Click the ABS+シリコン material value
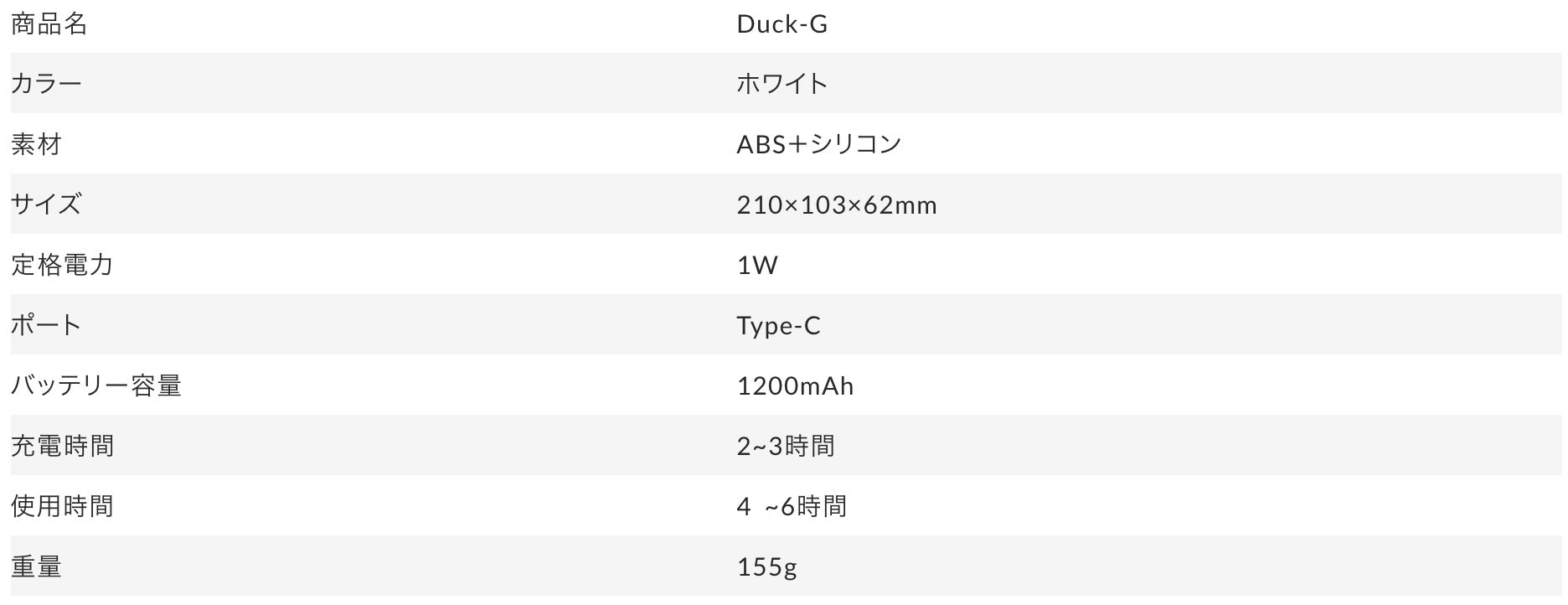Viewport: 1568px width, 605px height. point(818,144)
